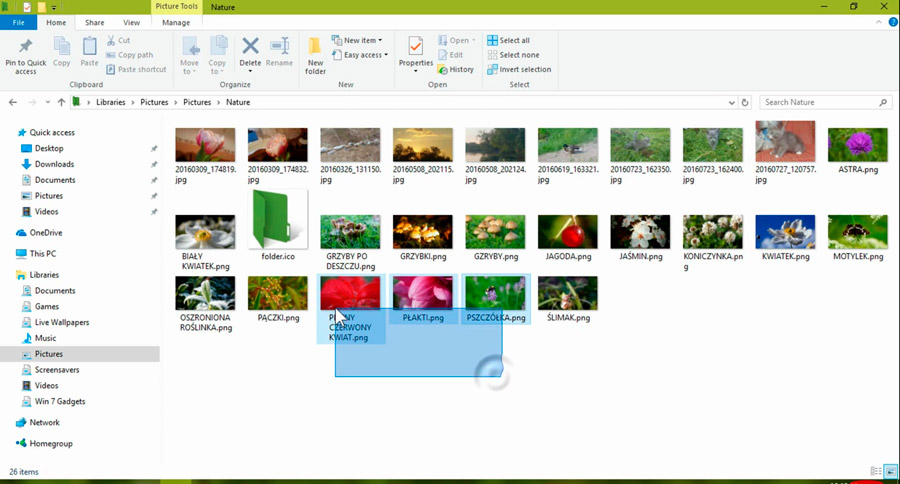
Task: Select the Screensavers library
Action: tap(57, 370)
